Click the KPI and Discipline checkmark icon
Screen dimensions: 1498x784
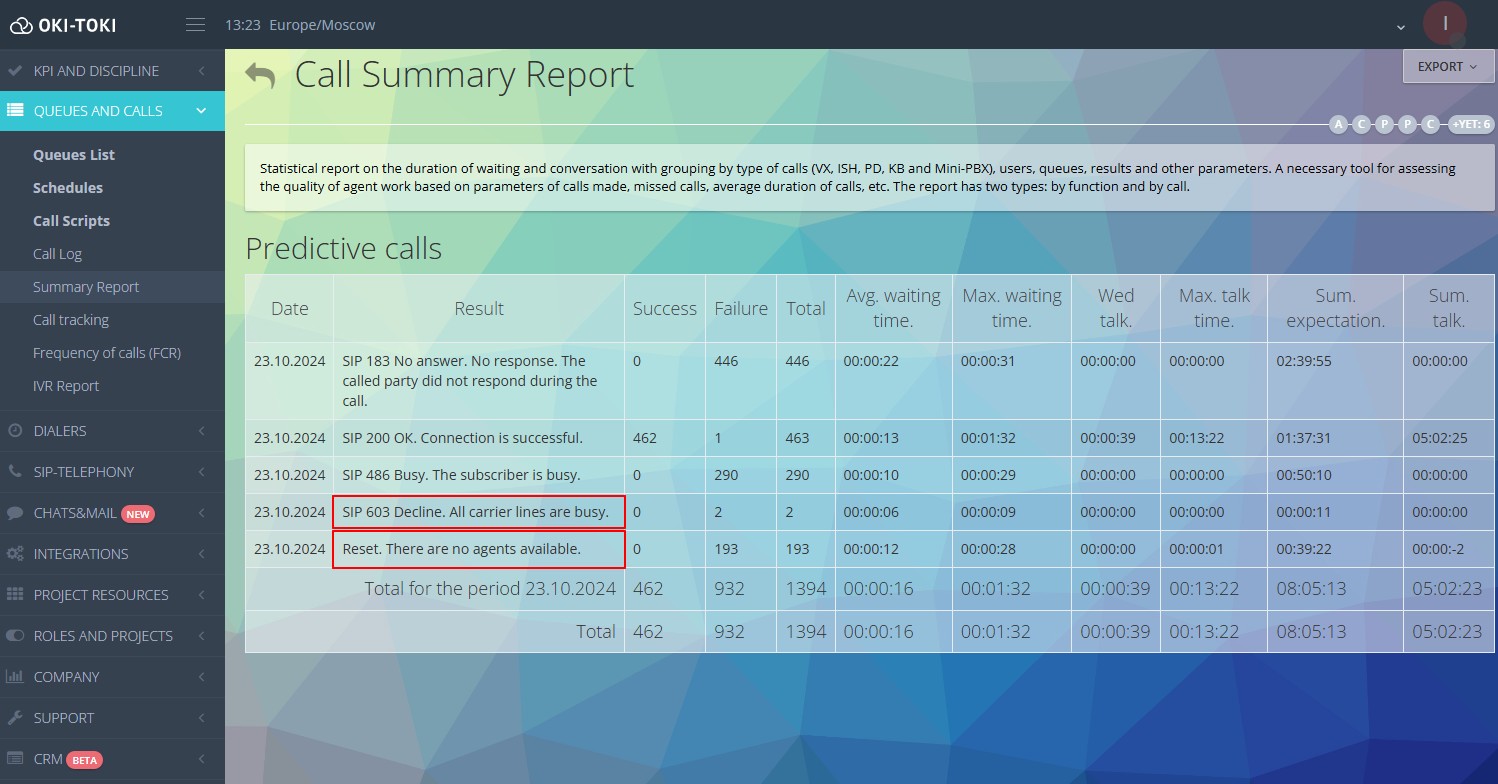click(14, 71)
